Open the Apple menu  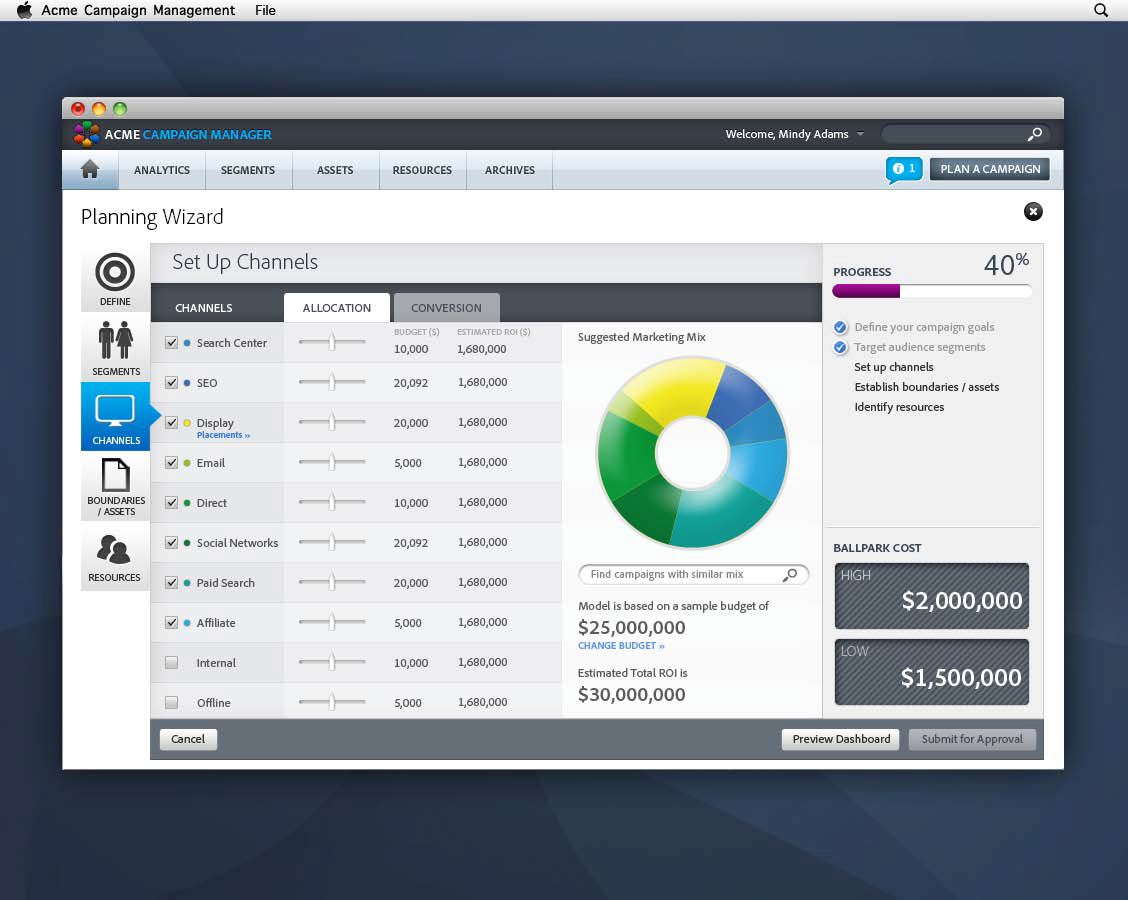[x=24, y=10]
